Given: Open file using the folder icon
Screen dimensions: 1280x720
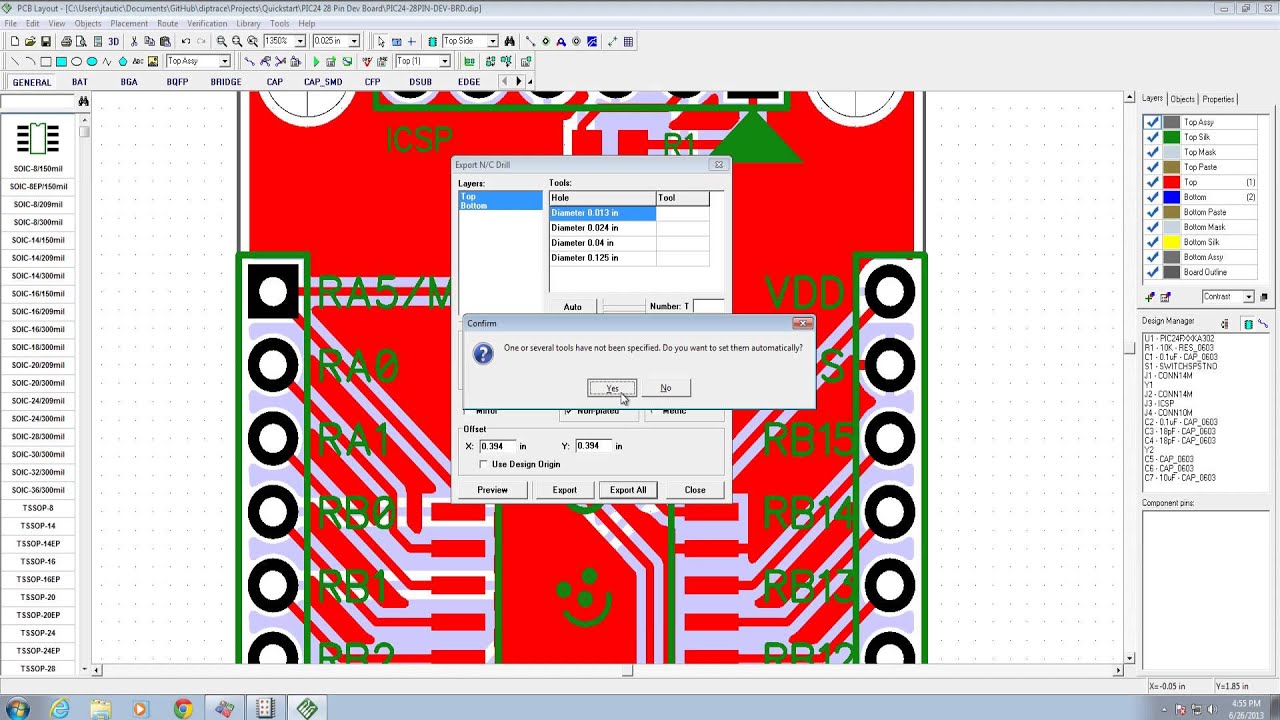Looking at the screenshot, I should 30,41.
